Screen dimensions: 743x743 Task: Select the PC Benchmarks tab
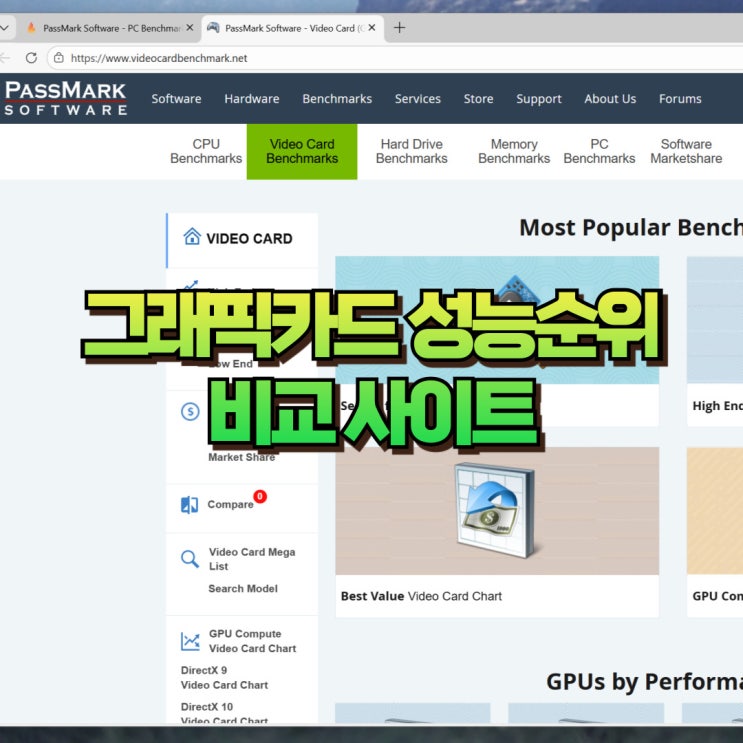pyautogui.click(x=599, y=151)
